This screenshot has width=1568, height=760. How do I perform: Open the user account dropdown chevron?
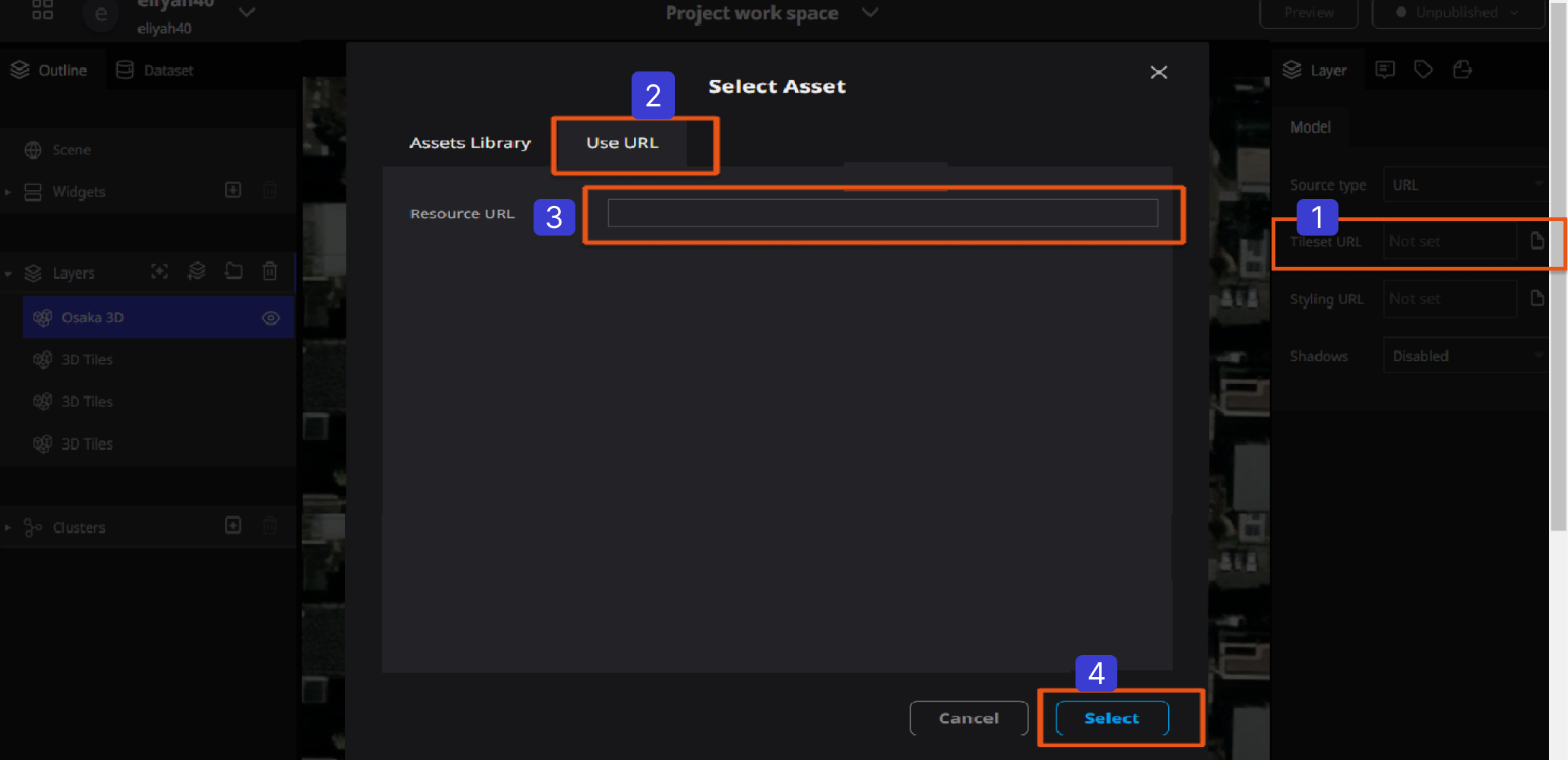(247, 12)
